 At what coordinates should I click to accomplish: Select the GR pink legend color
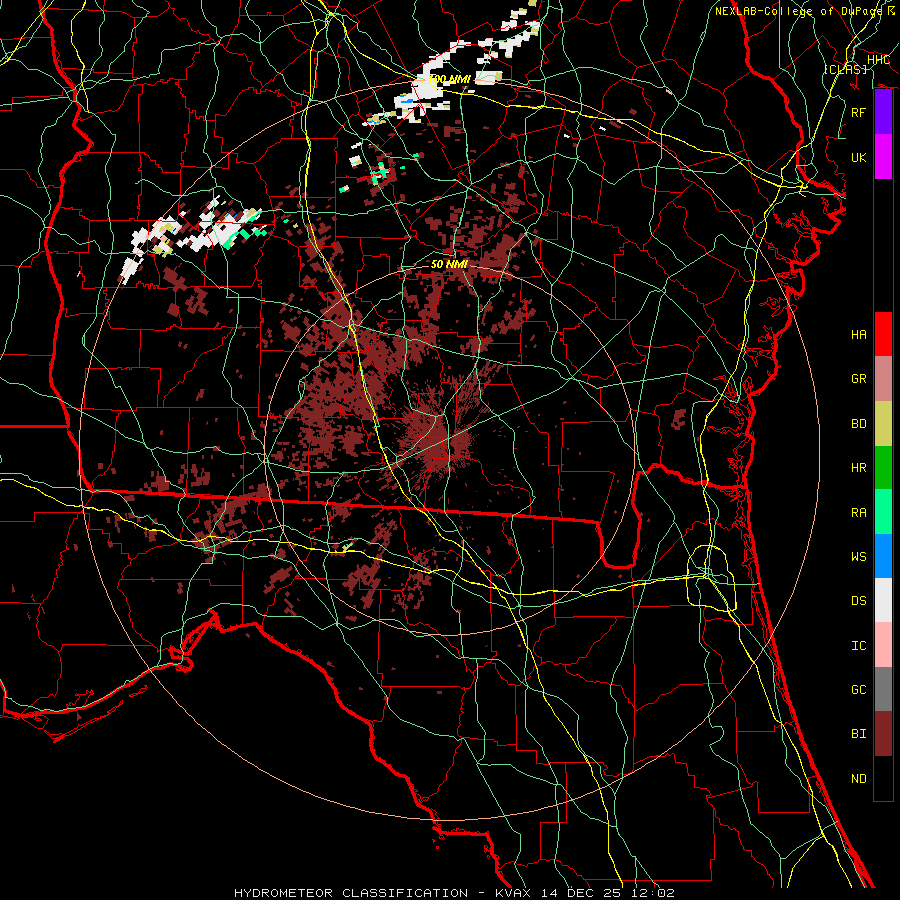[x=883, y=378]
